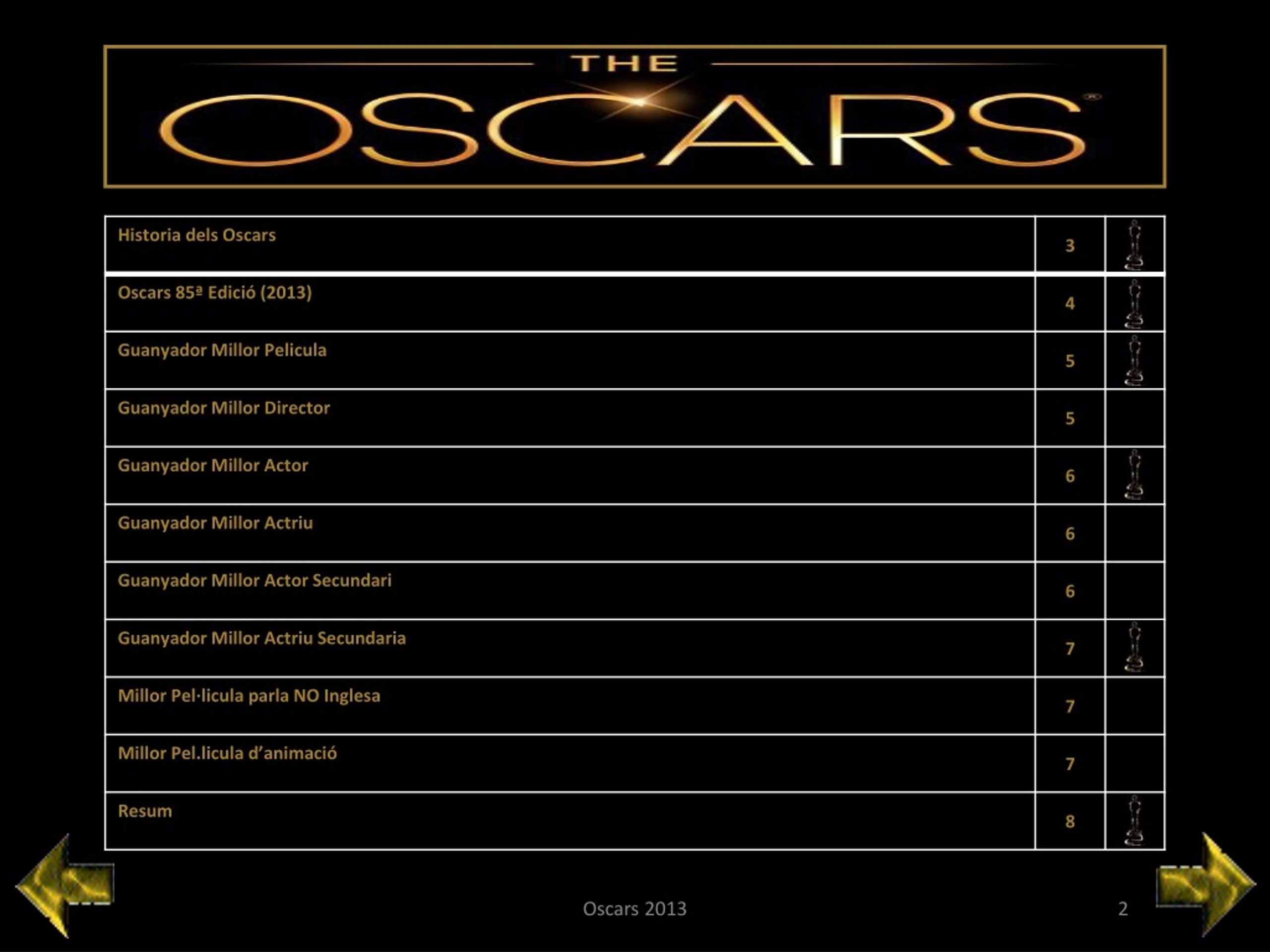Click the gold right arrow for next slide
The width and height of the screenshot is (1270, 952).
coord(1206,884)
